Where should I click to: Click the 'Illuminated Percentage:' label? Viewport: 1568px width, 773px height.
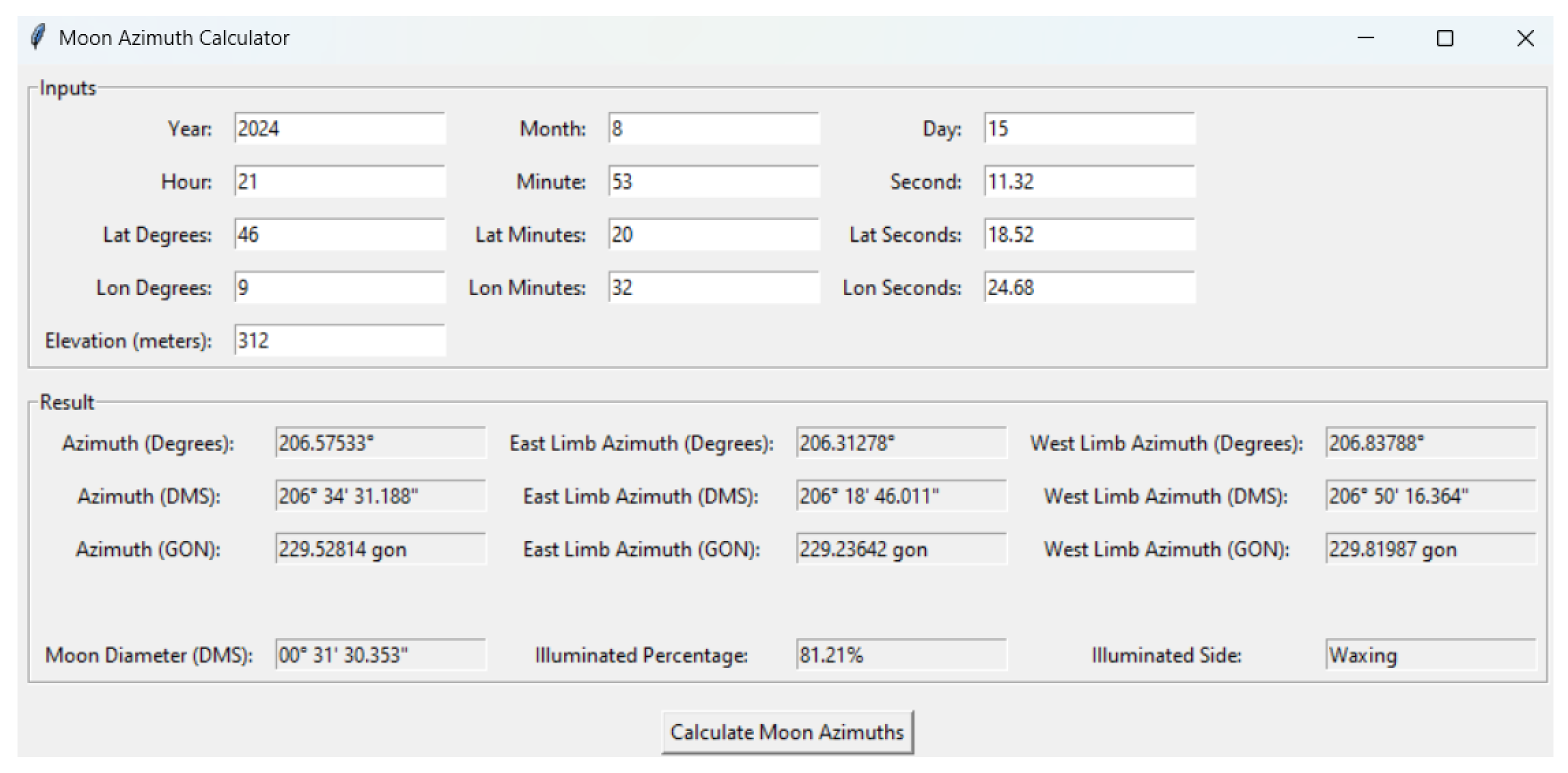[x=641, y=655]
